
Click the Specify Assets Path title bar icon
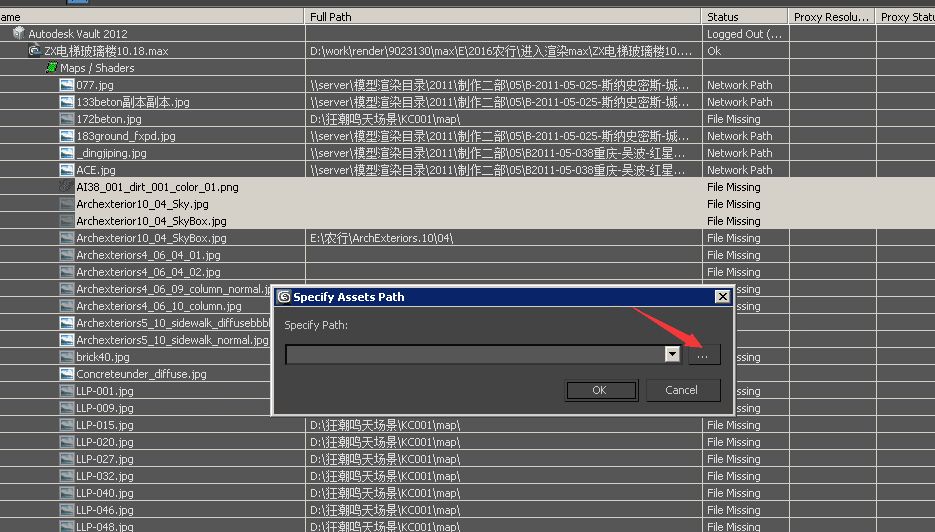coord(284,297)
